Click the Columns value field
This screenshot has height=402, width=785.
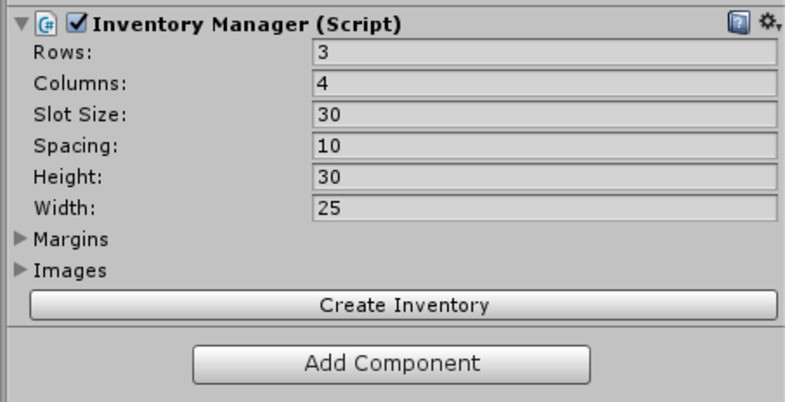[544, 83]
